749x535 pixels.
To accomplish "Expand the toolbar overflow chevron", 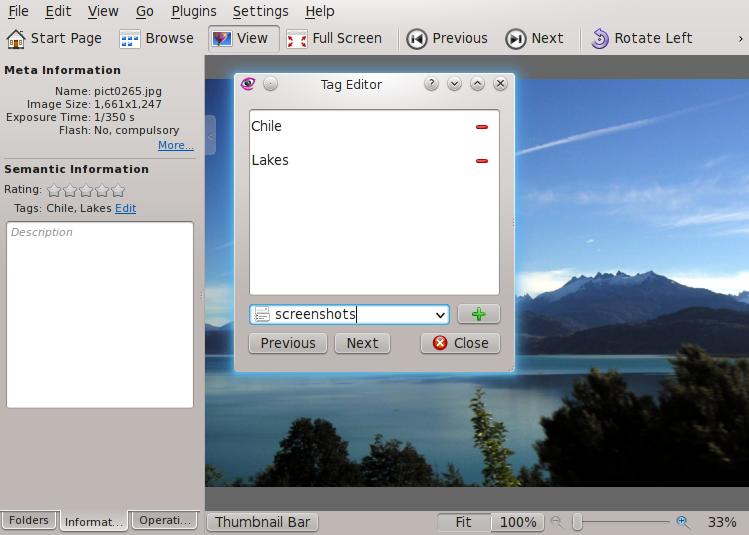I will pos(739,39).
